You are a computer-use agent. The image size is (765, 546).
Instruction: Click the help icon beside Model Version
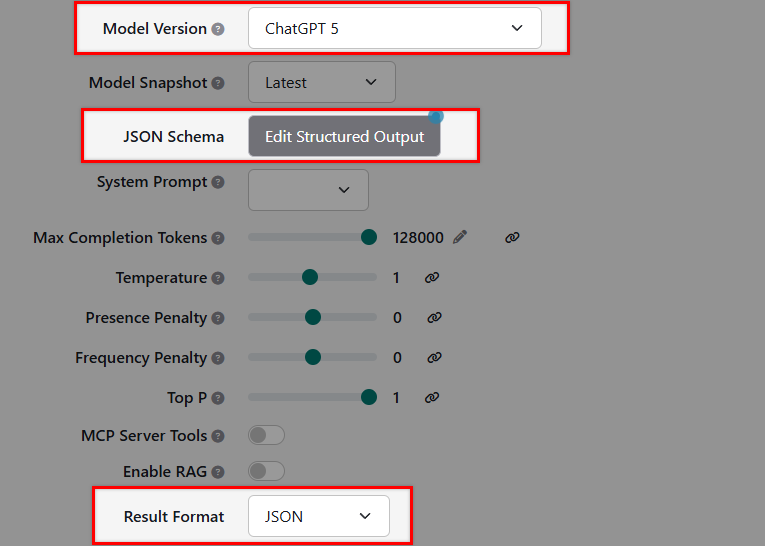click(x=217, y=29)
